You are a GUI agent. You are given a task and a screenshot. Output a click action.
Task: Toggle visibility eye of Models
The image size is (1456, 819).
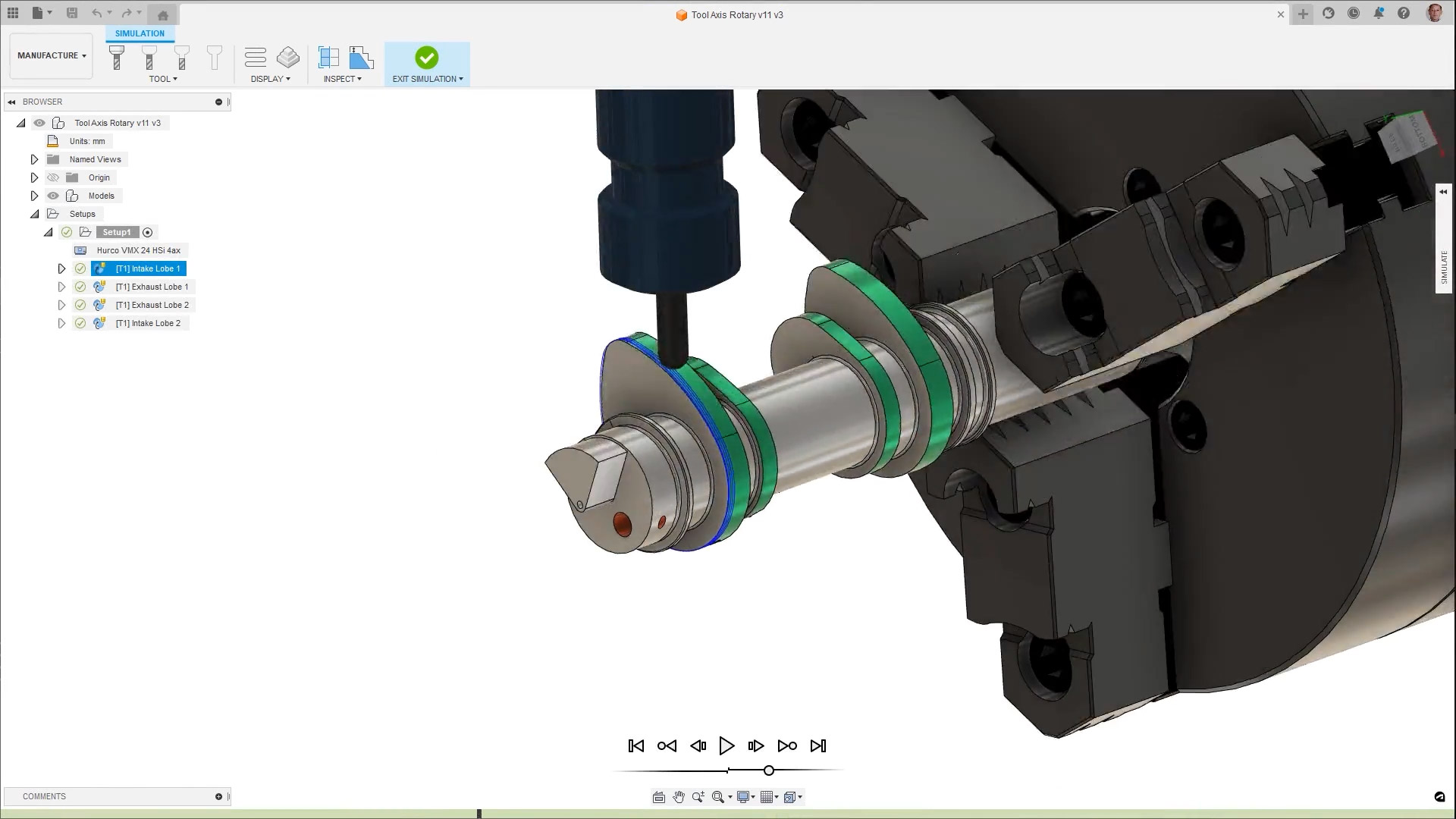[x=53, y=196]
